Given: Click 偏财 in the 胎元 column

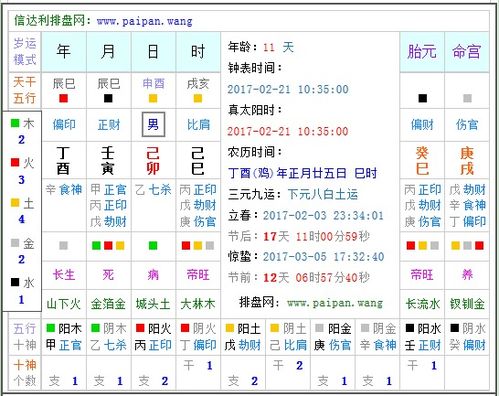Looking at the screenshot, I should (x=422, y=125).
